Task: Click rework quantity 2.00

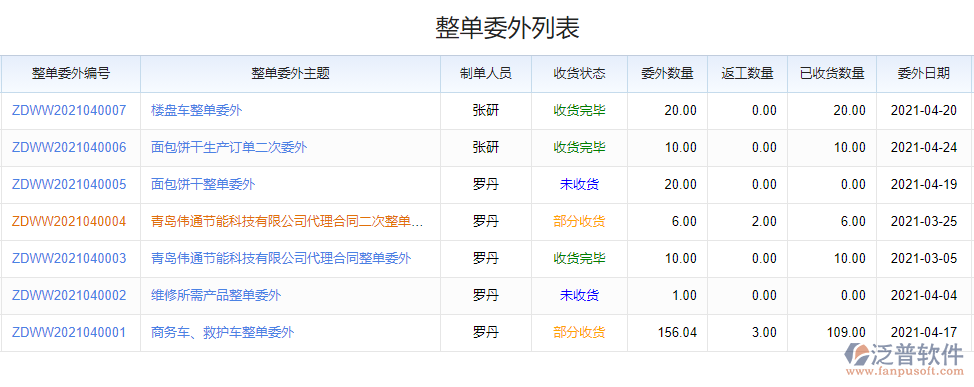Action: 764,222
